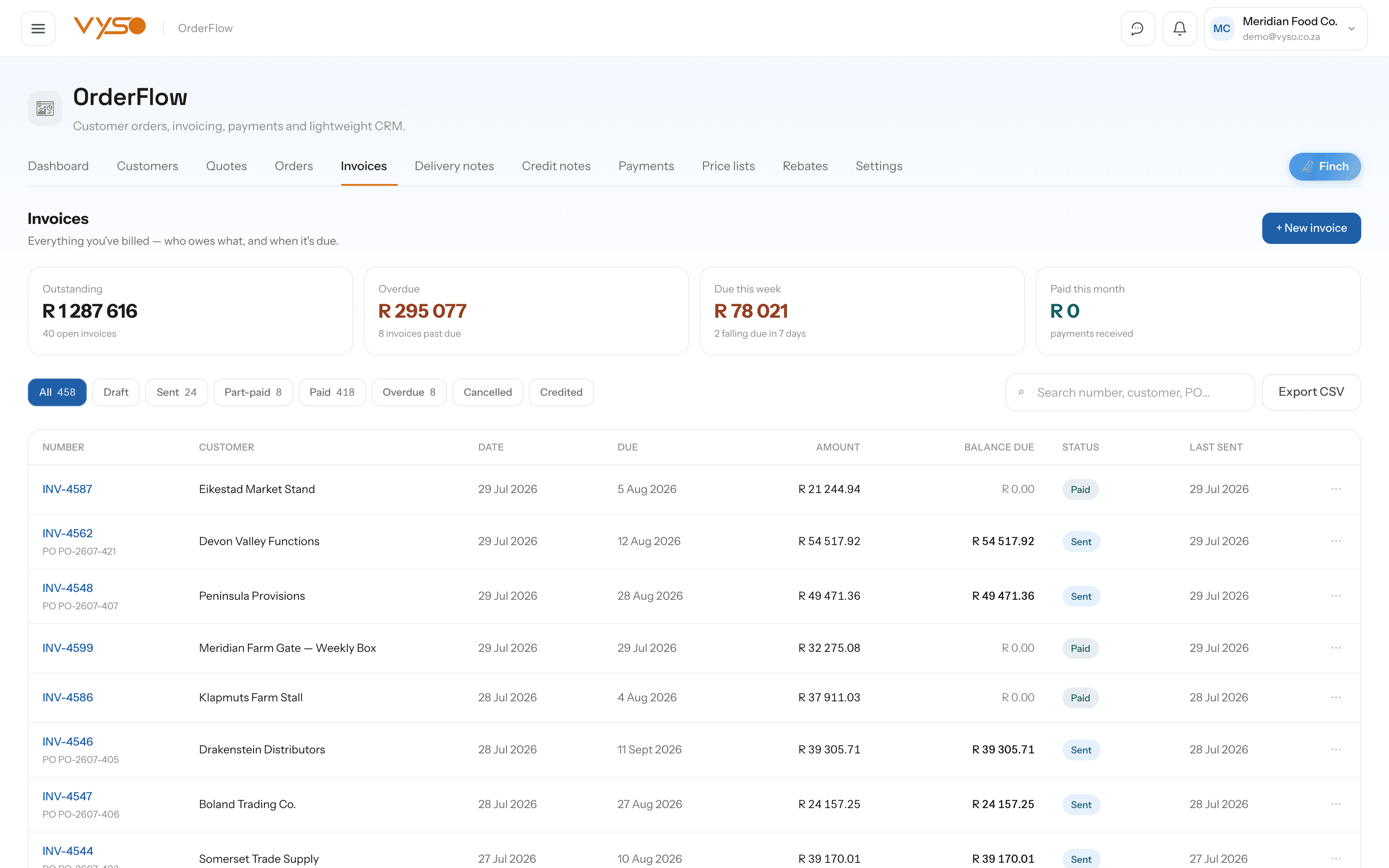Open row actions for INV-4599

pyautogui.click(x=1336, y=648)
